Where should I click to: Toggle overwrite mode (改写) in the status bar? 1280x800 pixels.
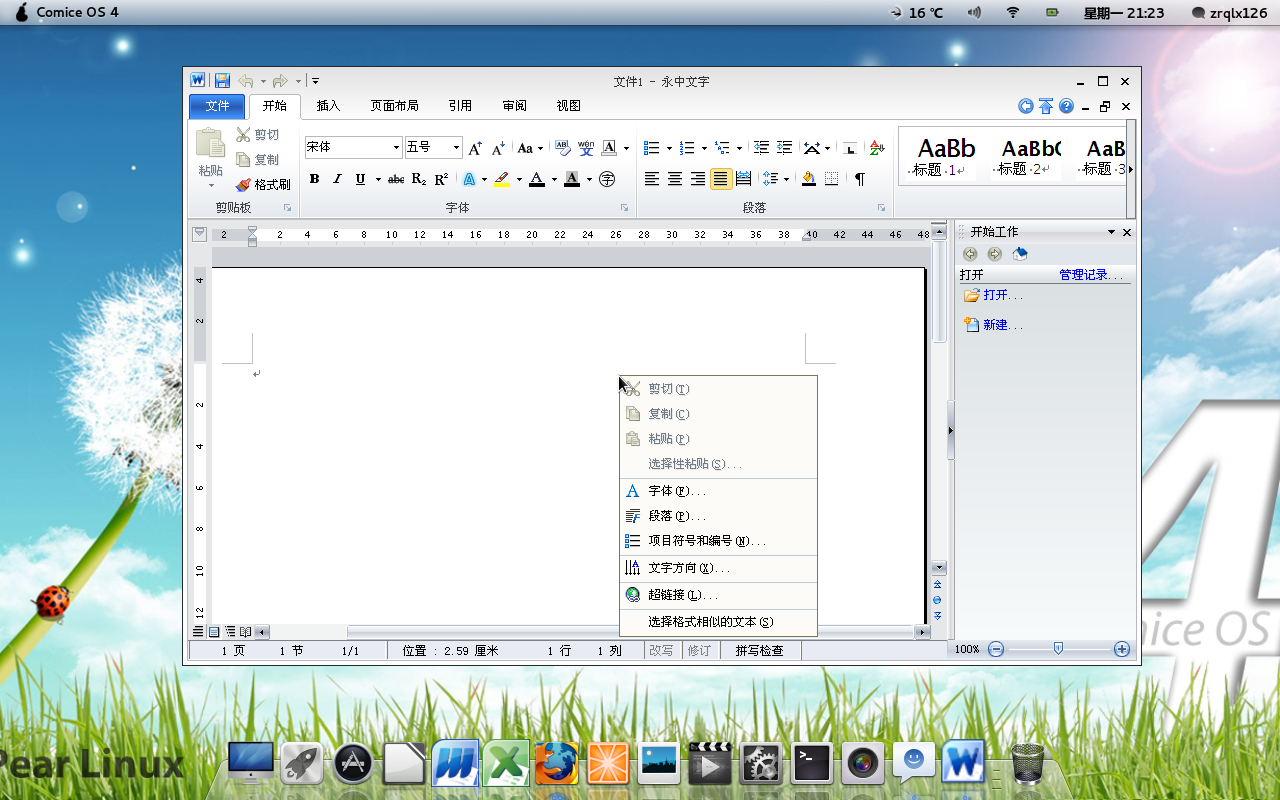pyautogui.click(x=661, y=650)
